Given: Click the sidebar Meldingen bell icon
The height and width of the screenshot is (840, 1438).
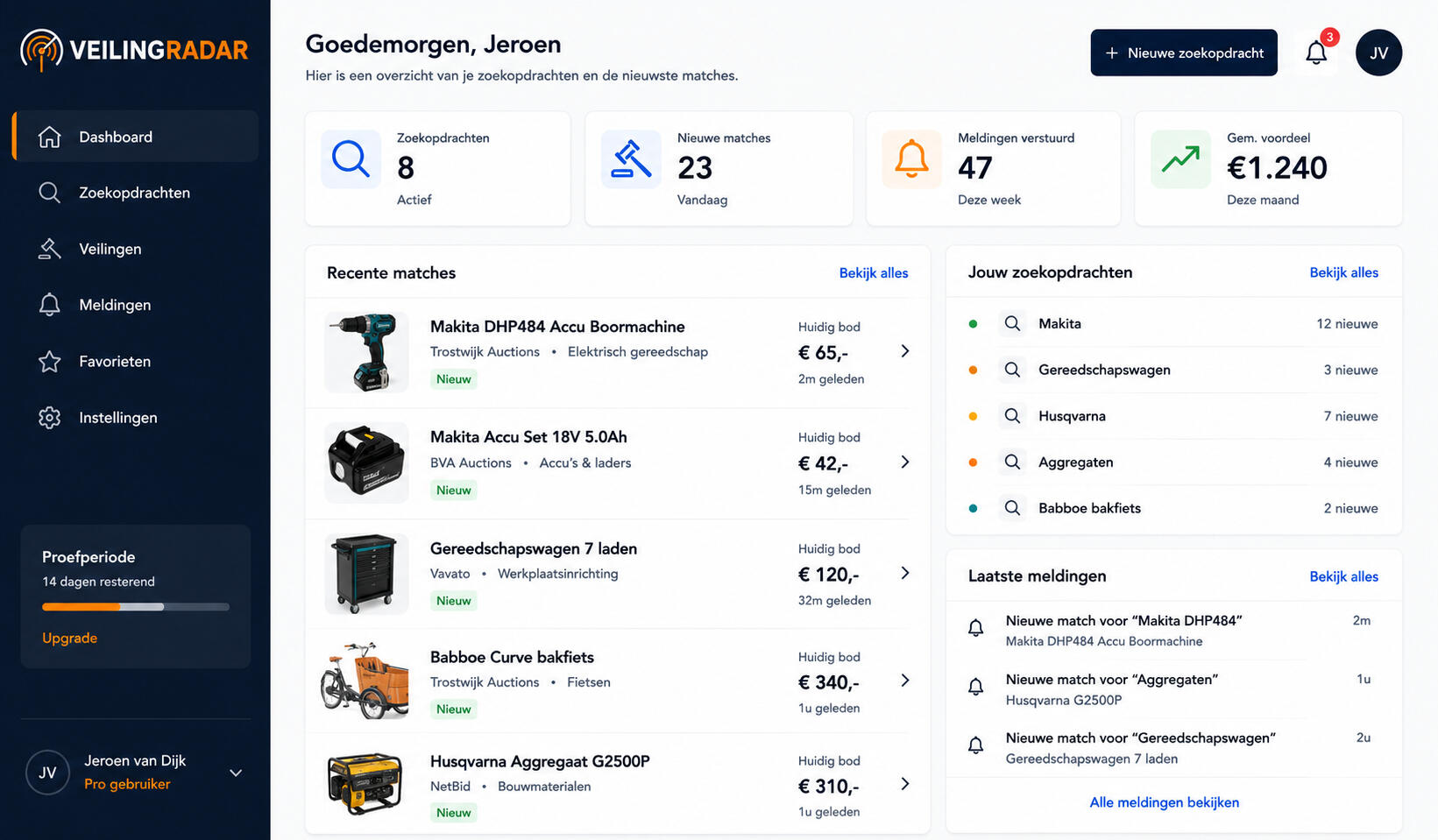Looking at the screenshot, I should click(50, 305).
